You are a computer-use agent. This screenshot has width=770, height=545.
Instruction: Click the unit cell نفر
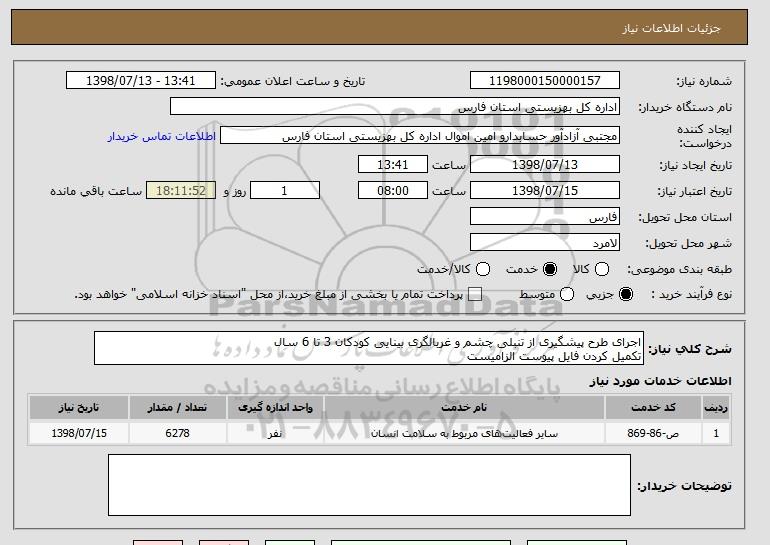pyautogui.click(x=275, y=434)
